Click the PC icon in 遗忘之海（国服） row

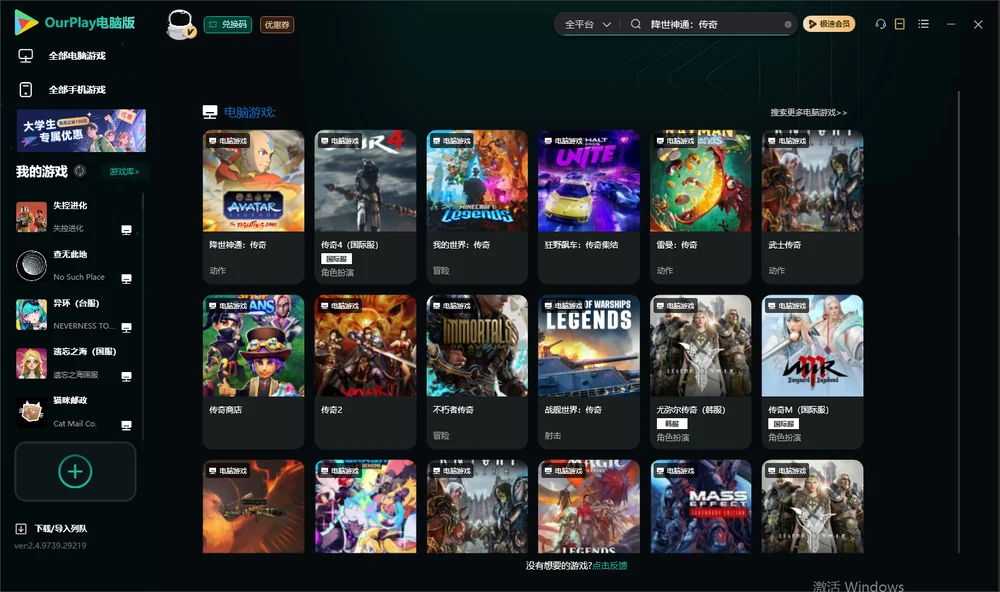point(126,376)
